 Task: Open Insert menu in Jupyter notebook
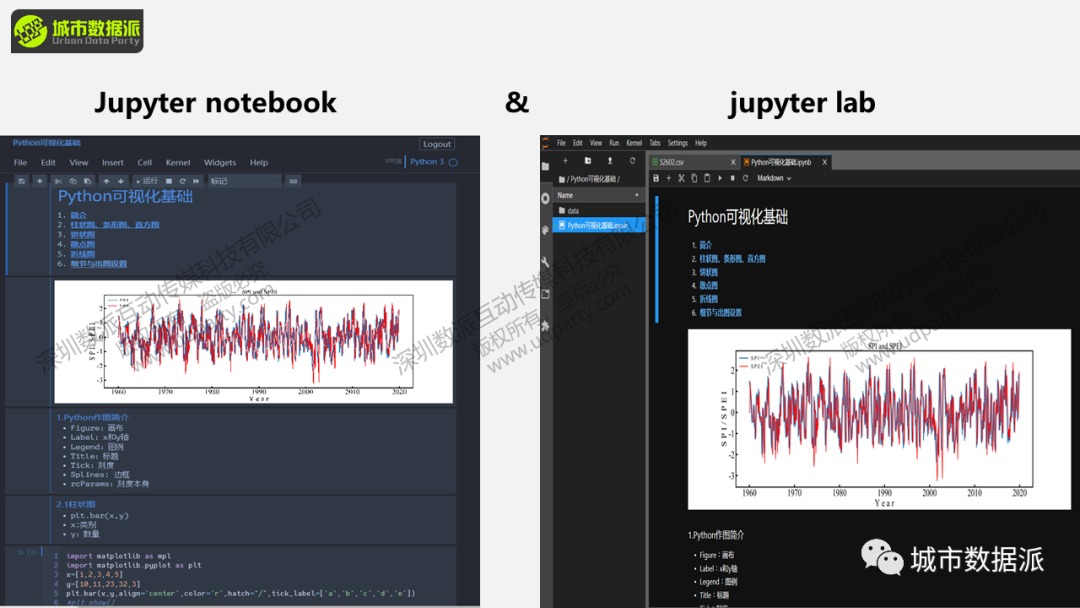coord(113,163)
